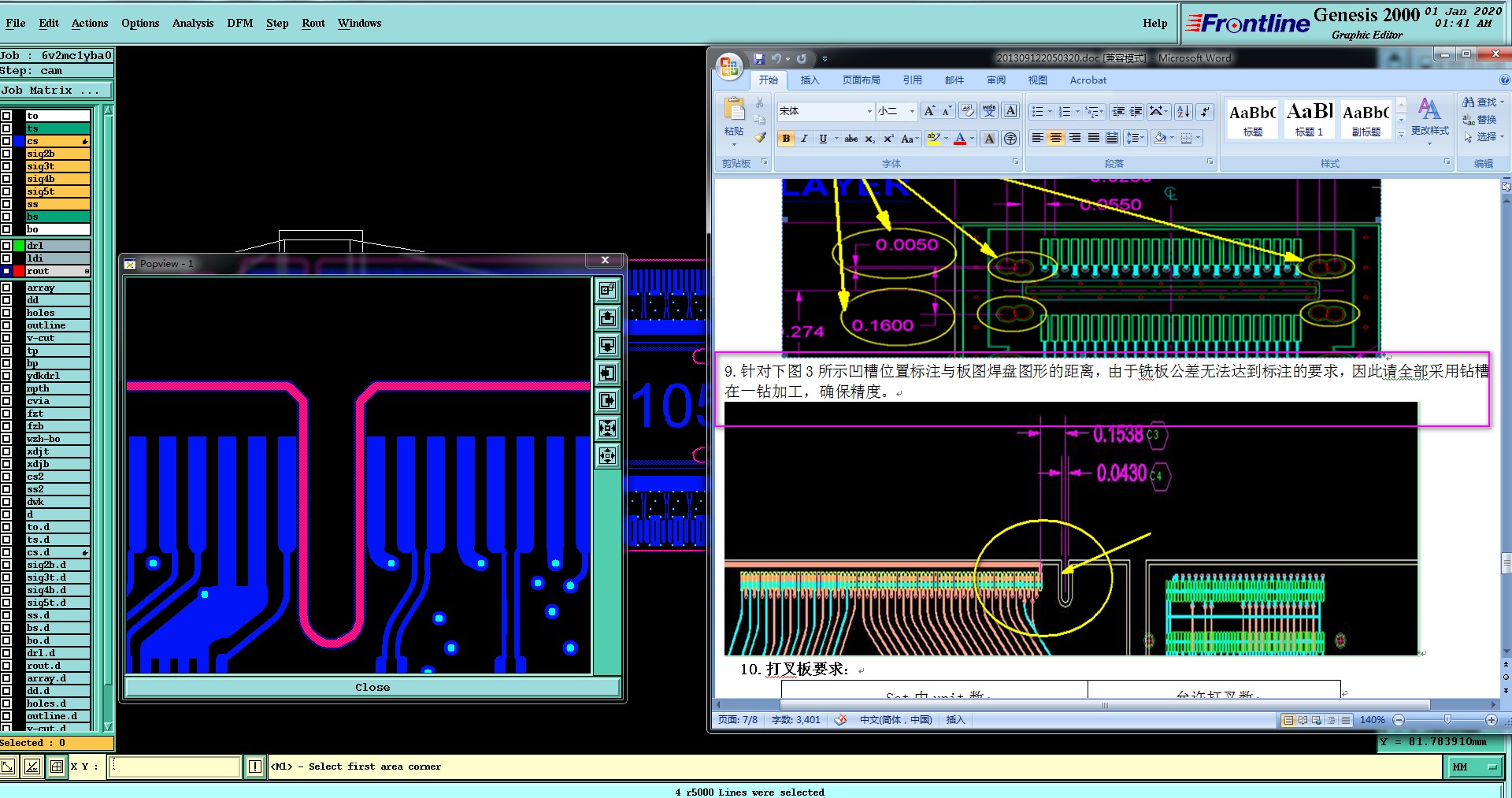
Task: Click the Save icon in Word title bar
Action: coord(758,58)
